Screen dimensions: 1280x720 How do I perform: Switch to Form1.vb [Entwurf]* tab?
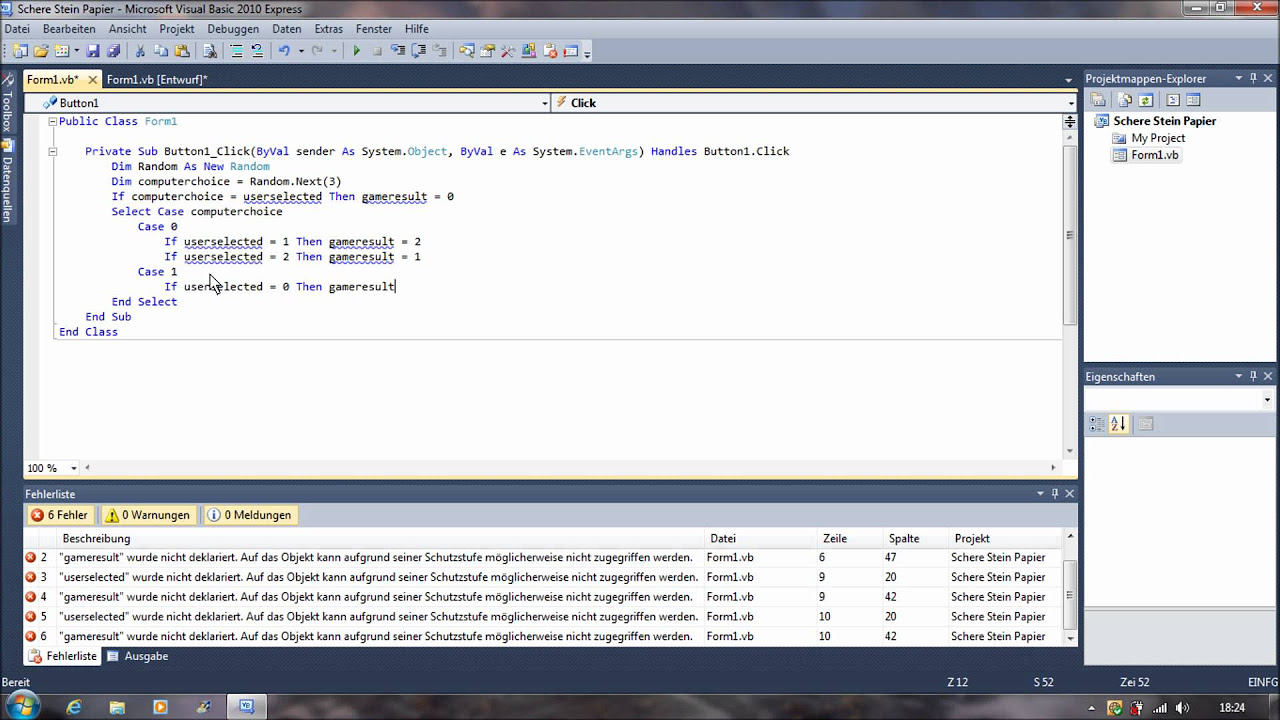point(157,79)
